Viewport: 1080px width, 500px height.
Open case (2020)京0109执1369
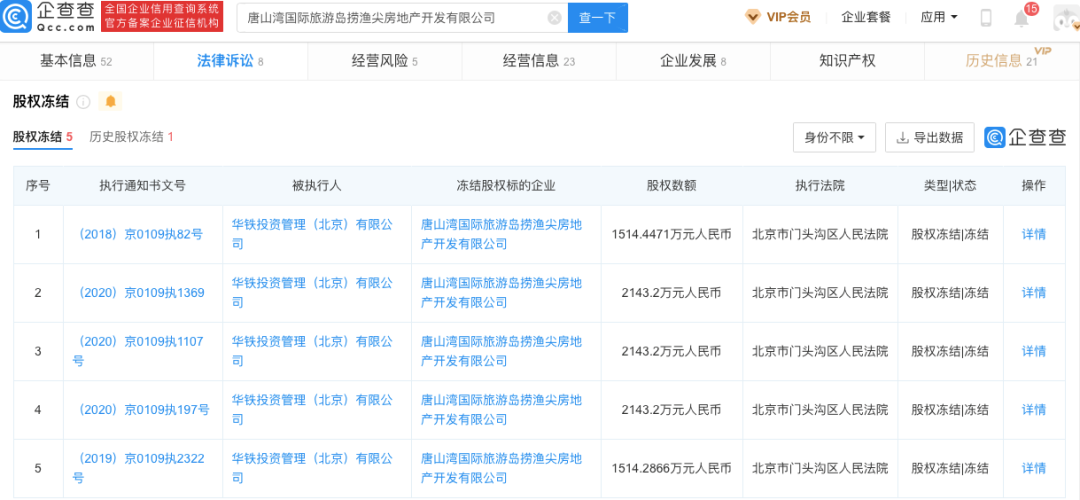[x=141, y=293]
